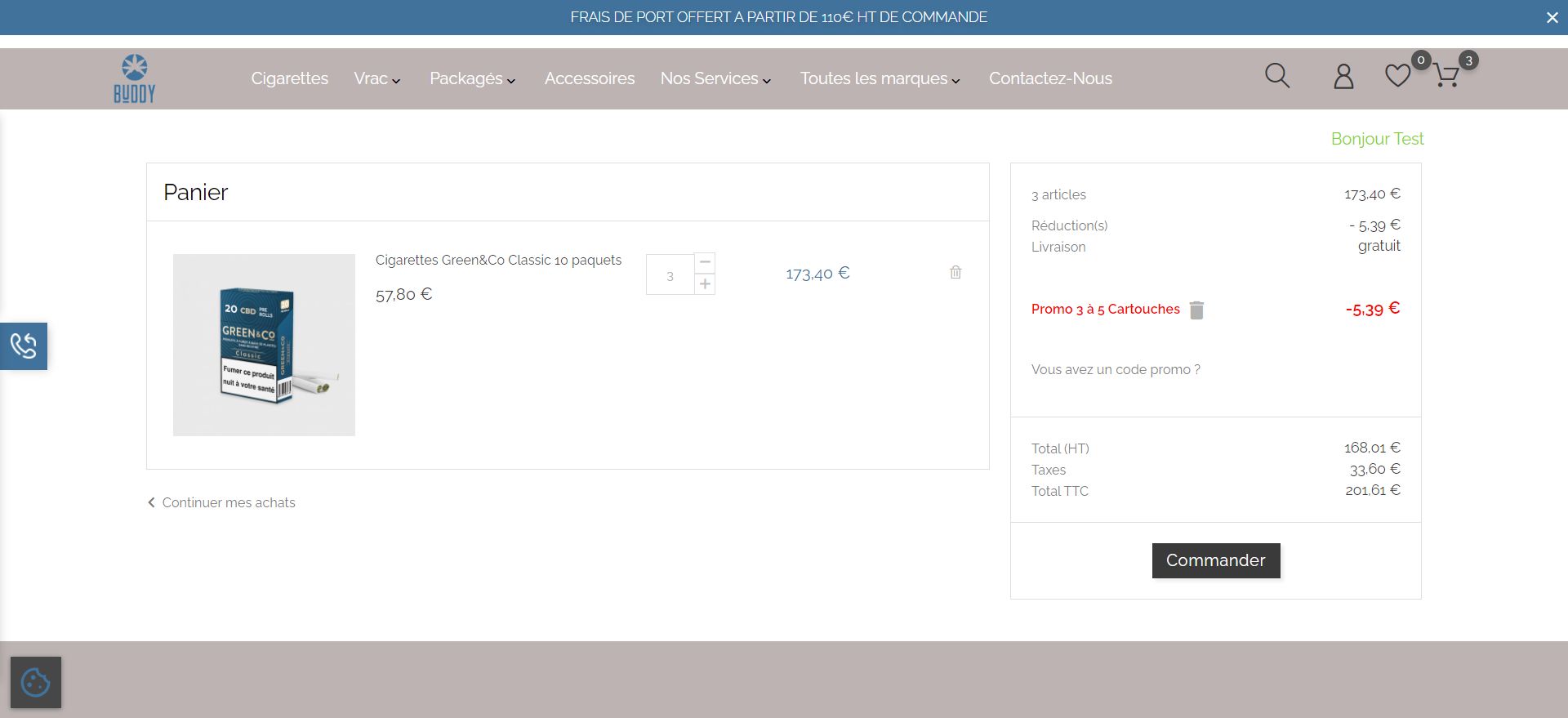The height and width of the screenshot is (718, 1568).
Task: Click the 173,40 € line total in cart row
Action: (817, 274)
